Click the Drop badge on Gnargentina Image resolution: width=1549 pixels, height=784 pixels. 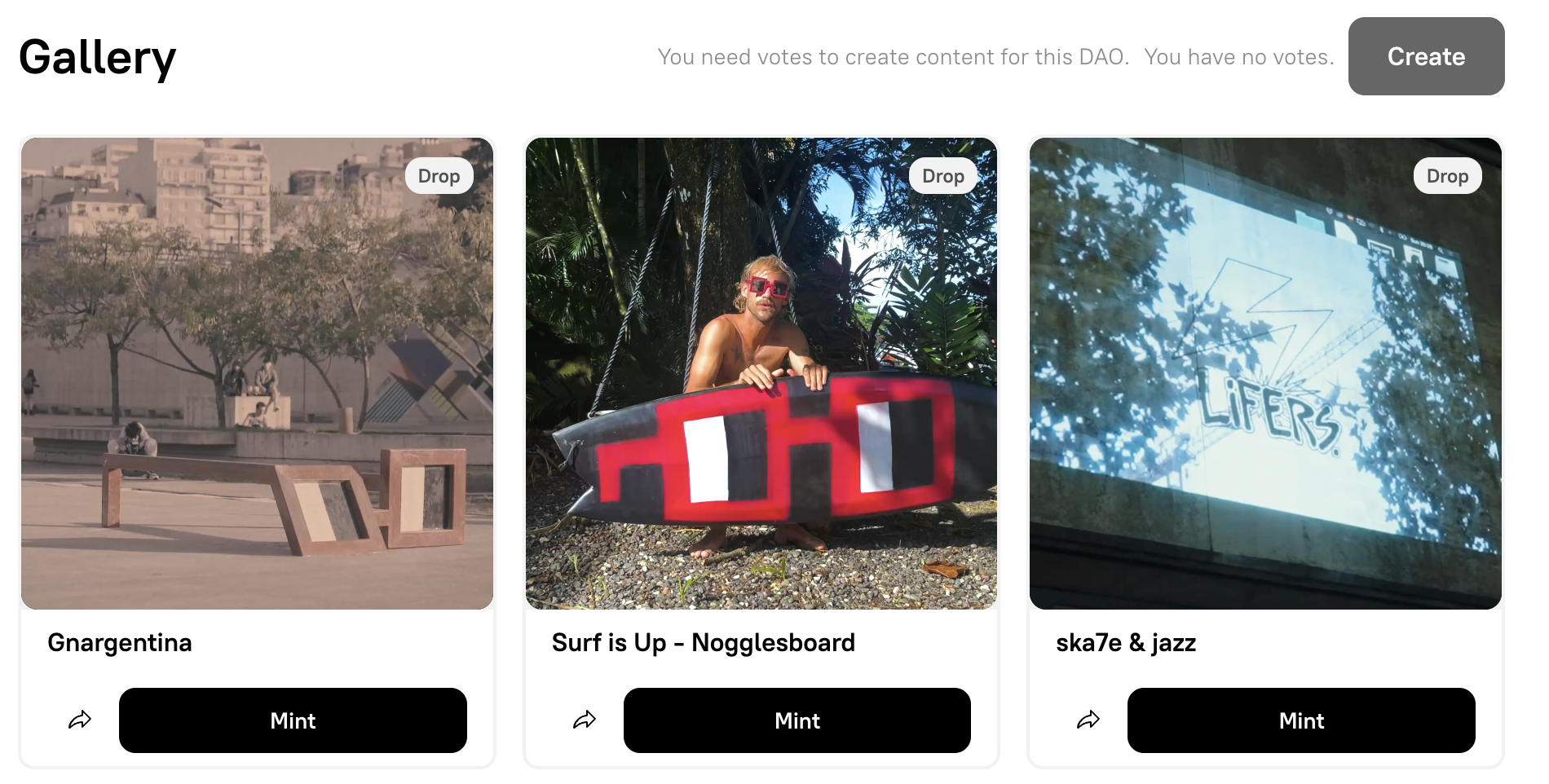pos(439,176)
